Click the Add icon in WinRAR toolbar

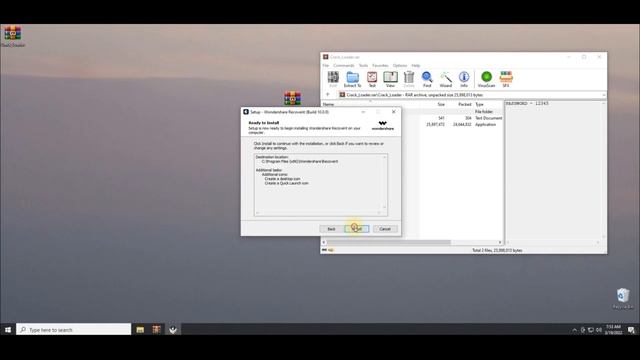(x=333, y=79)
